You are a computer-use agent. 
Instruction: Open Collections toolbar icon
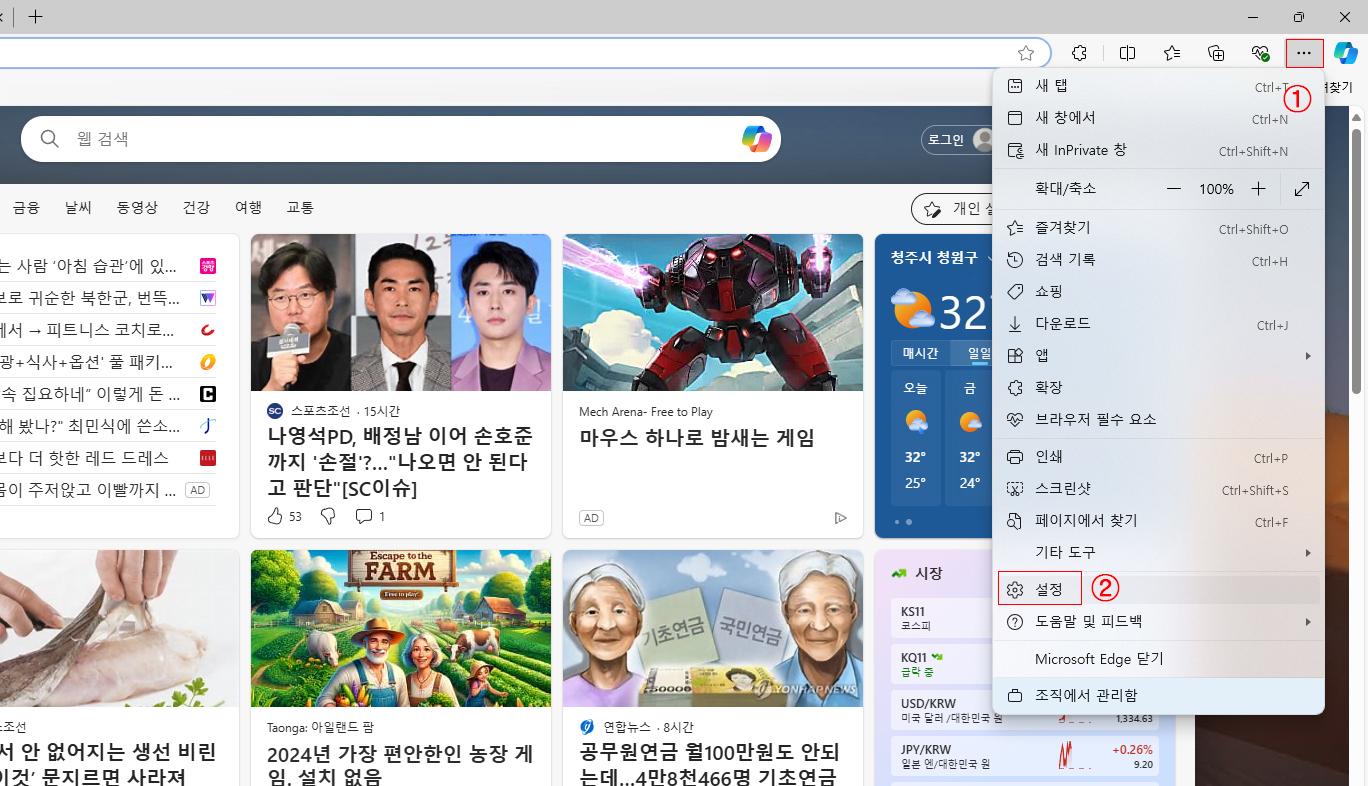click(x=1216, y=53)
